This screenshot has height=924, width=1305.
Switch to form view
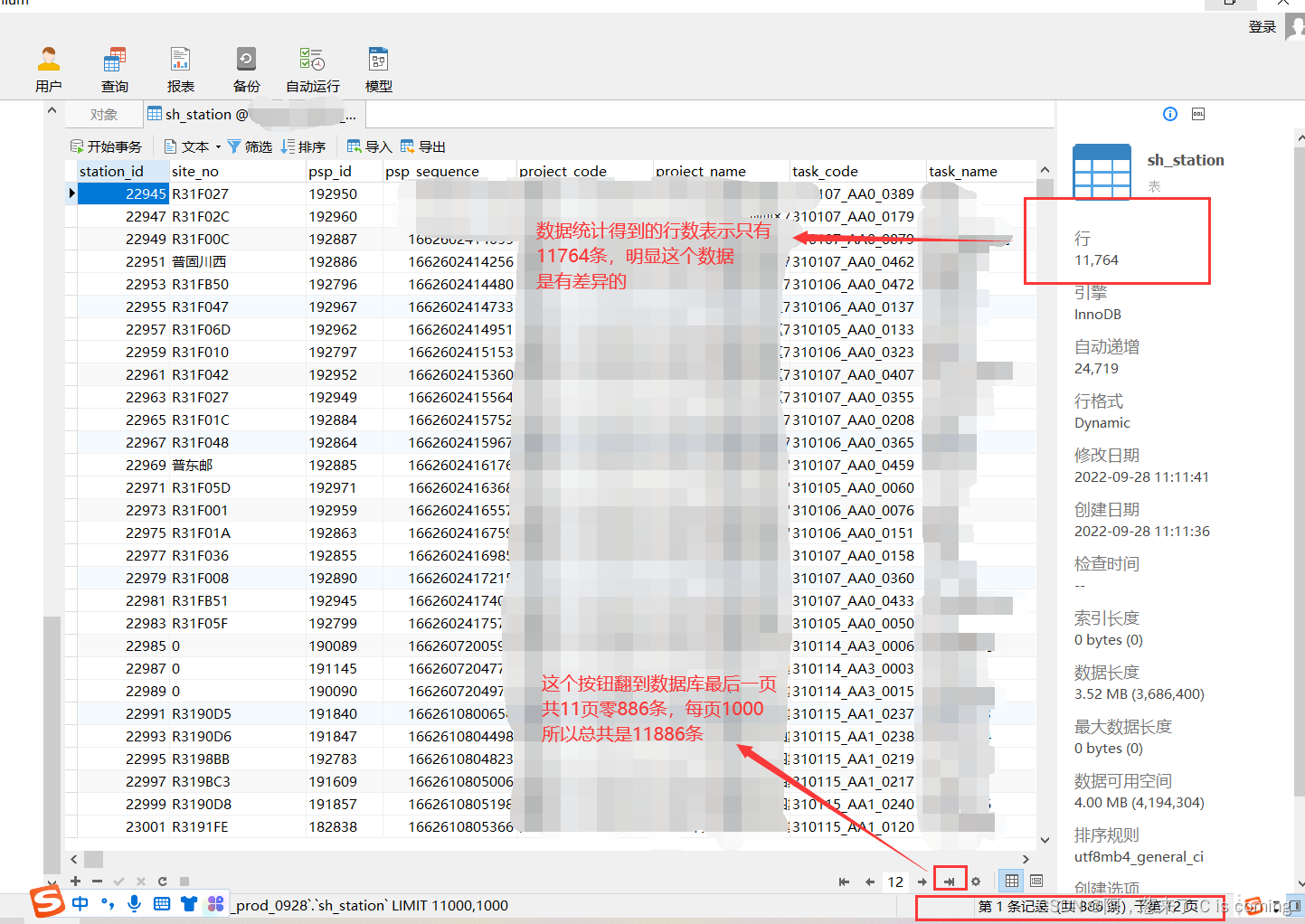tap(1036, 881)
